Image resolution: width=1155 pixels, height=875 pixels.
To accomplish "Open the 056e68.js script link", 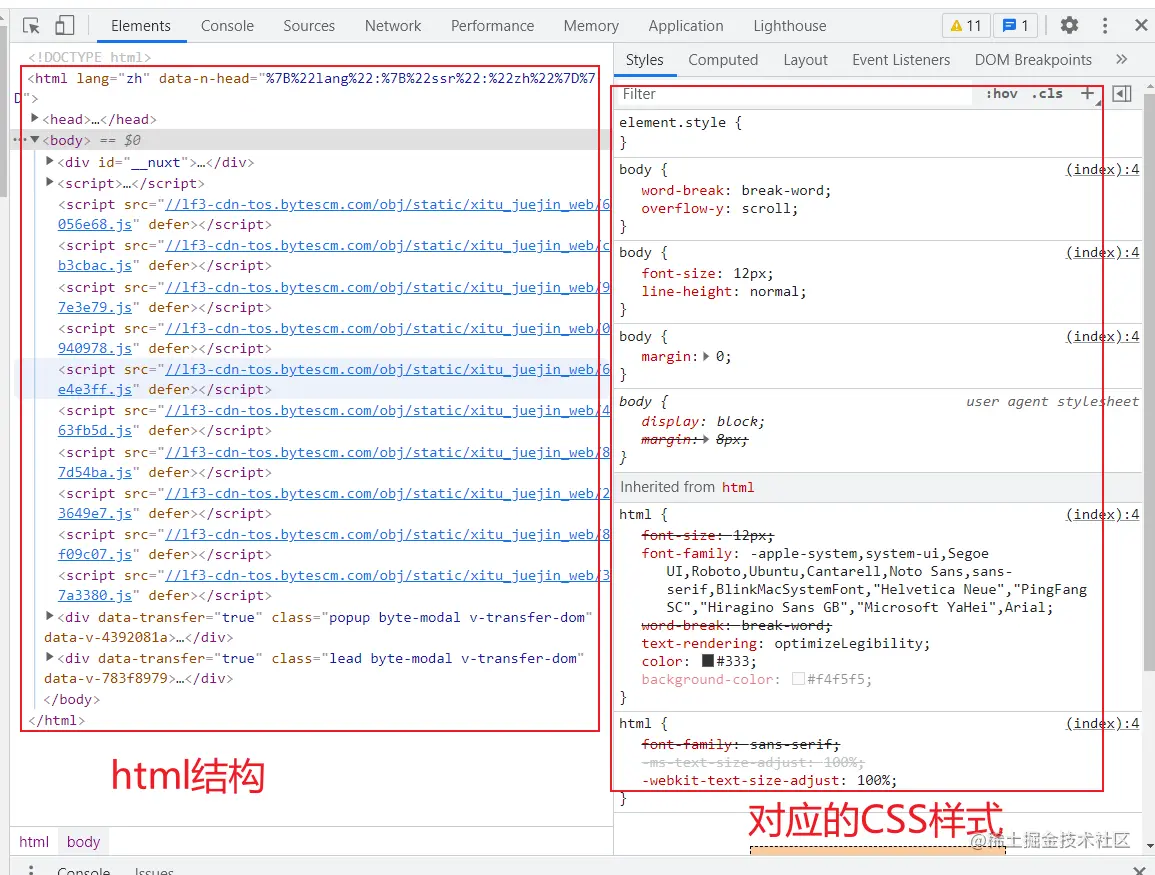I will [x=95, y=225].
